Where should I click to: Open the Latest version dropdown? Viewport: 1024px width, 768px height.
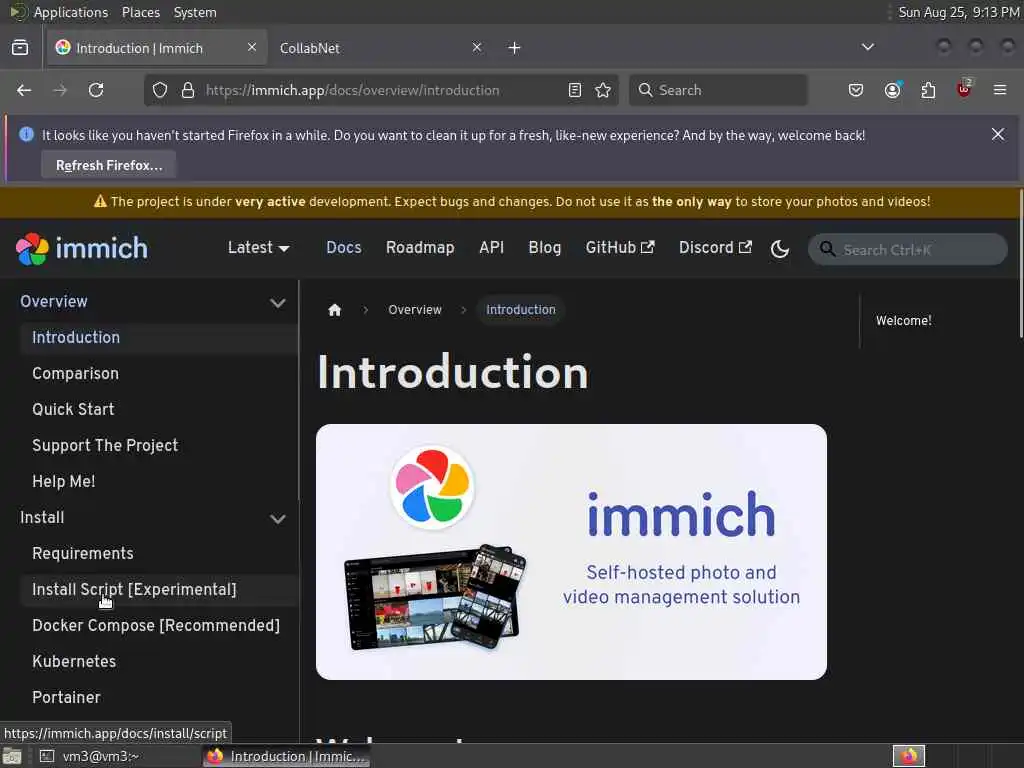259,248
